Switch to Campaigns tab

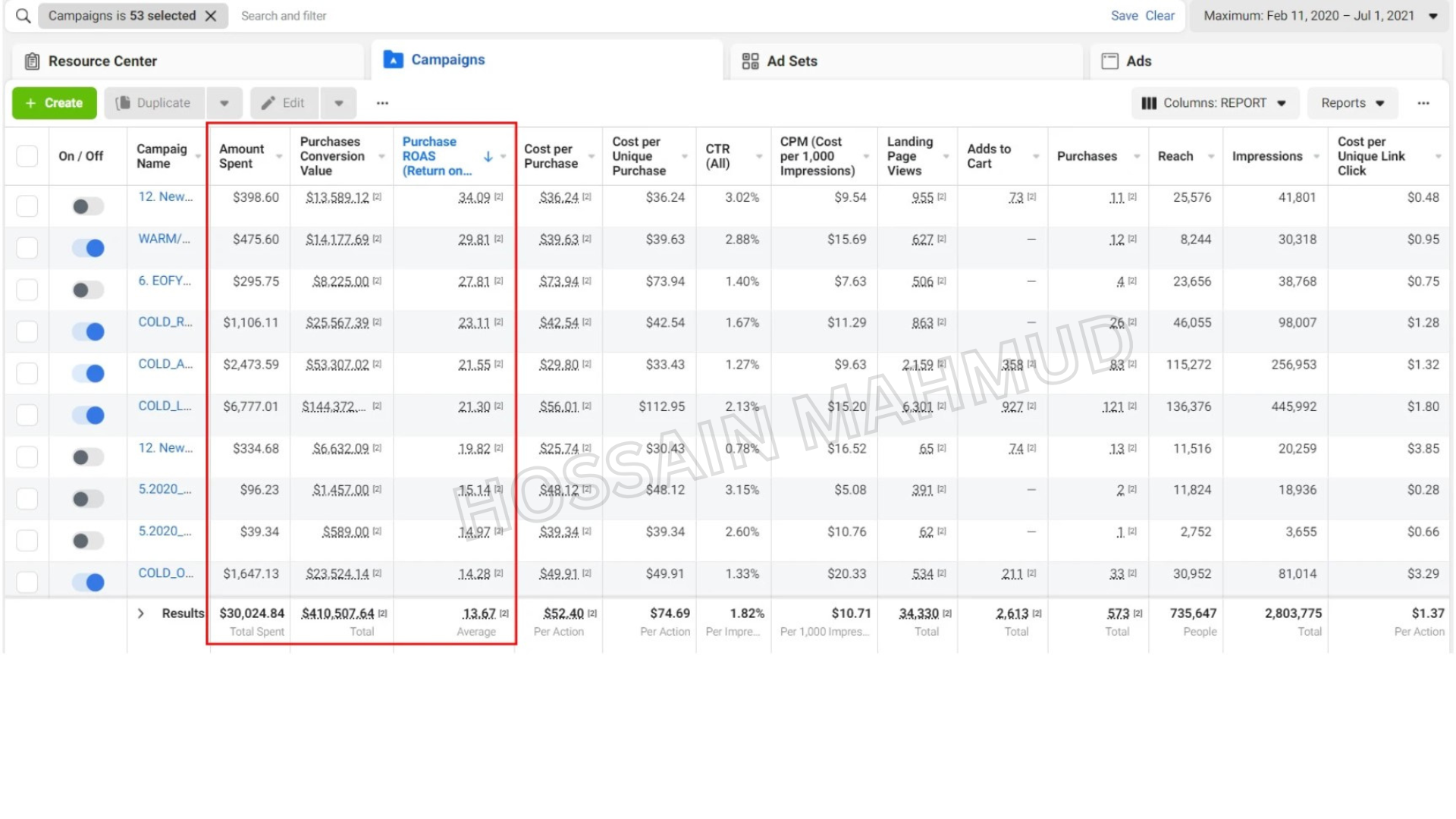tap(547, 60)
